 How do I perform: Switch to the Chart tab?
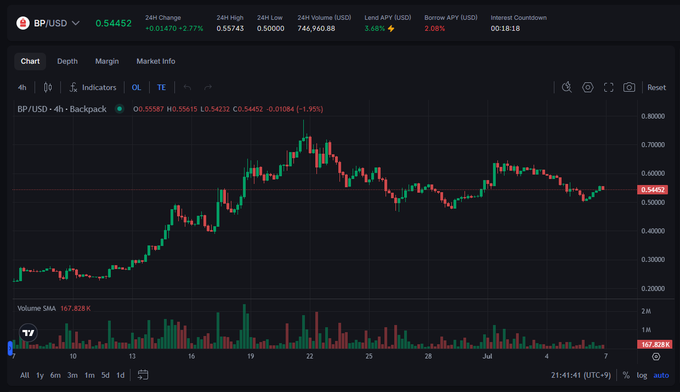coord(30,61)
